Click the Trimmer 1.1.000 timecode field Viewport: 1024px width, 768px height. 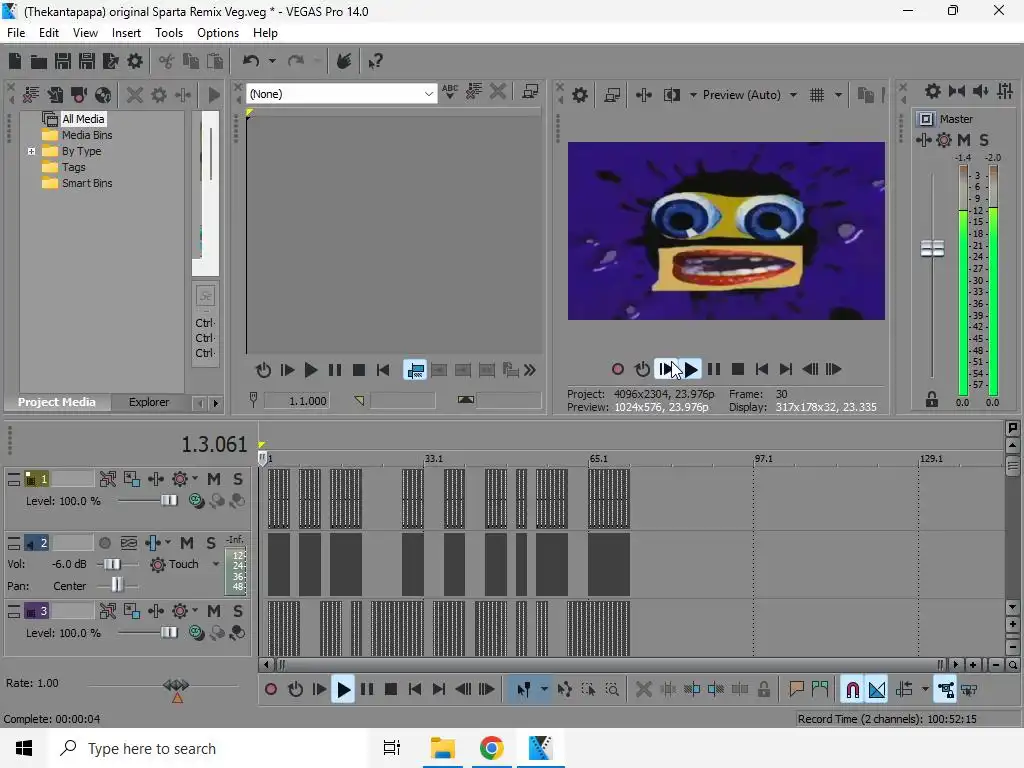point(296,400)
